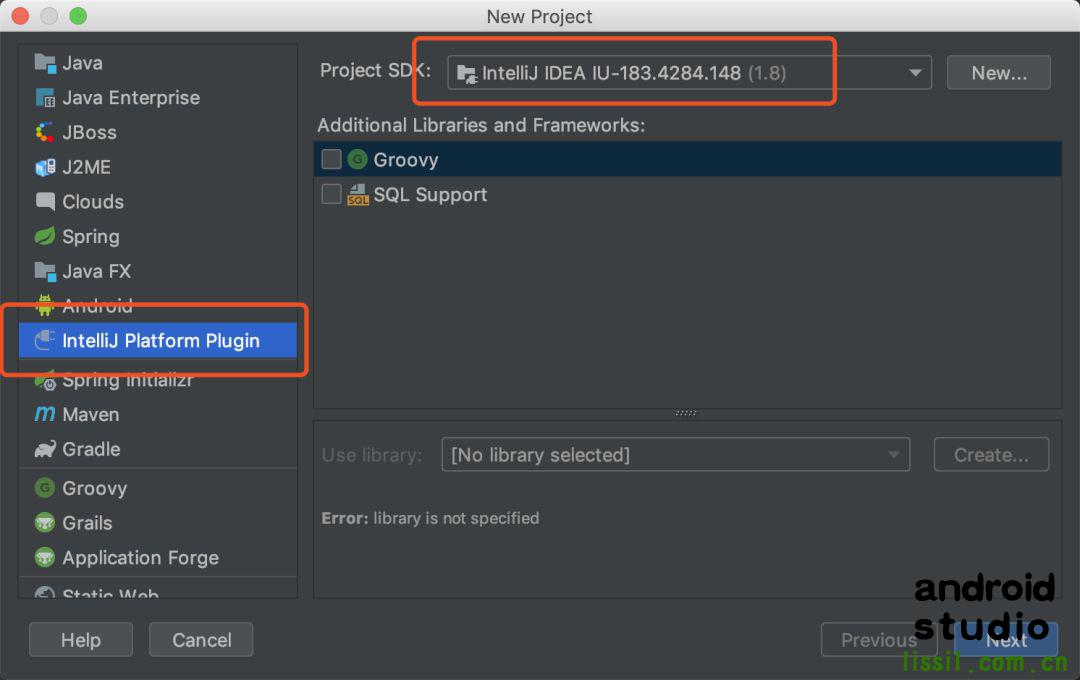This screenshot has width=1080, height=680.
Task: Select Maven project type
Action: [x=158, y=414]
